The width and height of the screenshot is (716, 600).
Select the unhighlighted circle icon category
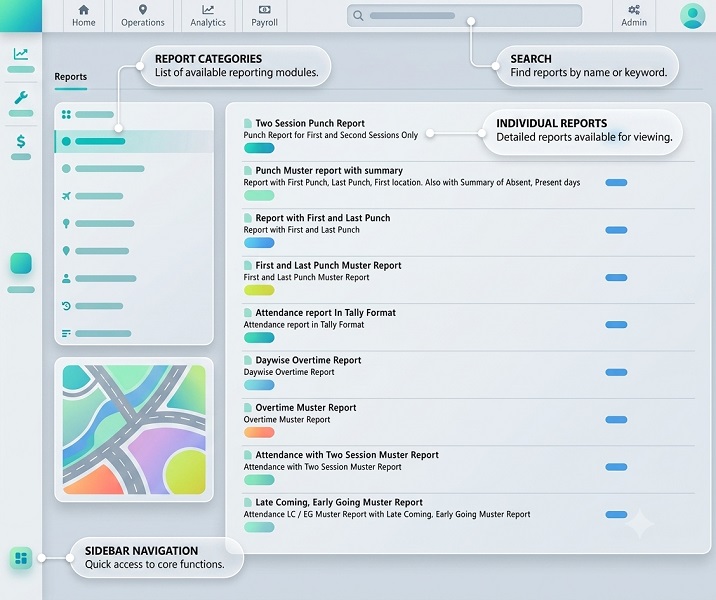[66, 168]
